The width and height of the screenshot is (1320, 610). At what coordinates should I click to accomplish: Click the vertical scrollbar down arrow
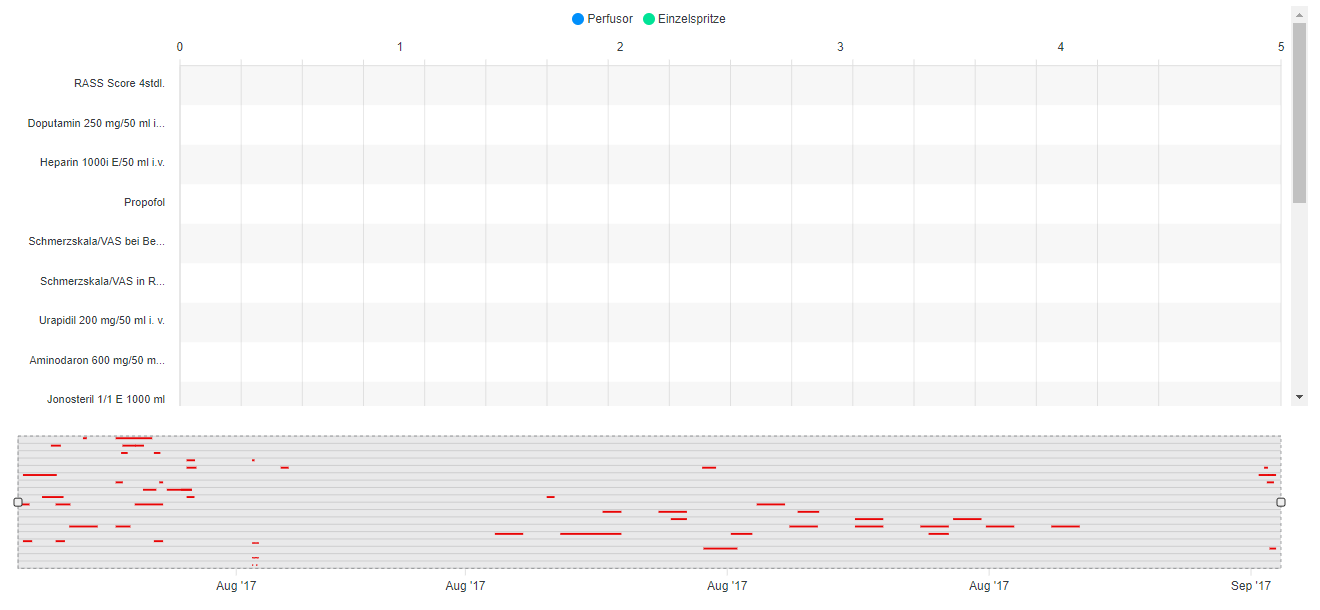pos(1299,397)
